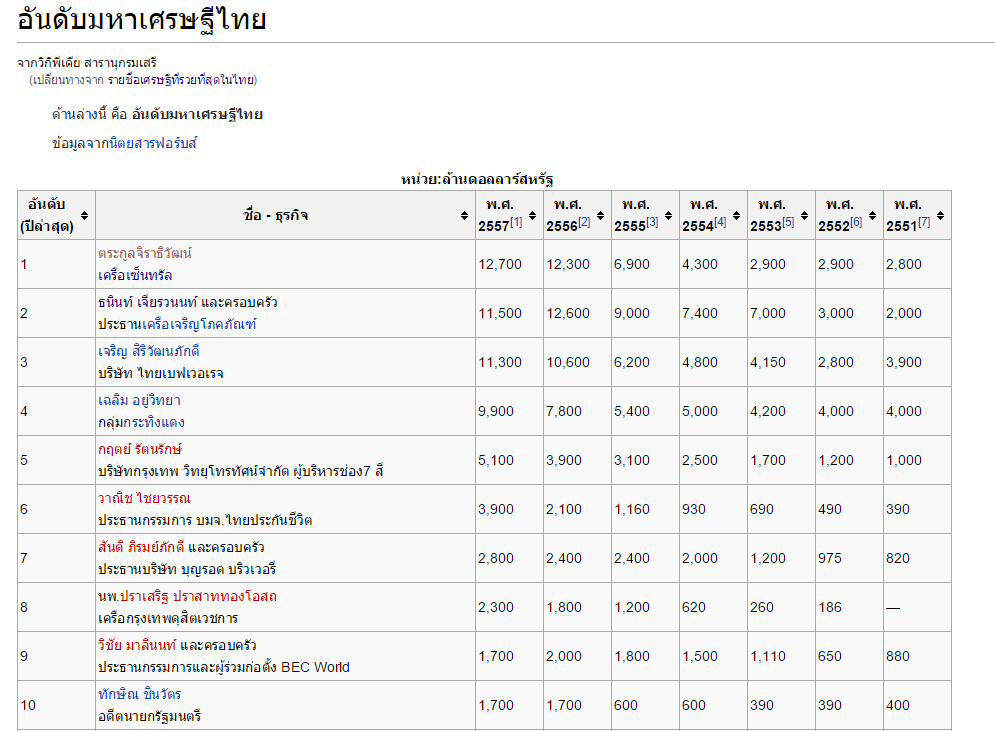
Task: Select the 5,100 cell for rank 5
Action: [509, 460]
